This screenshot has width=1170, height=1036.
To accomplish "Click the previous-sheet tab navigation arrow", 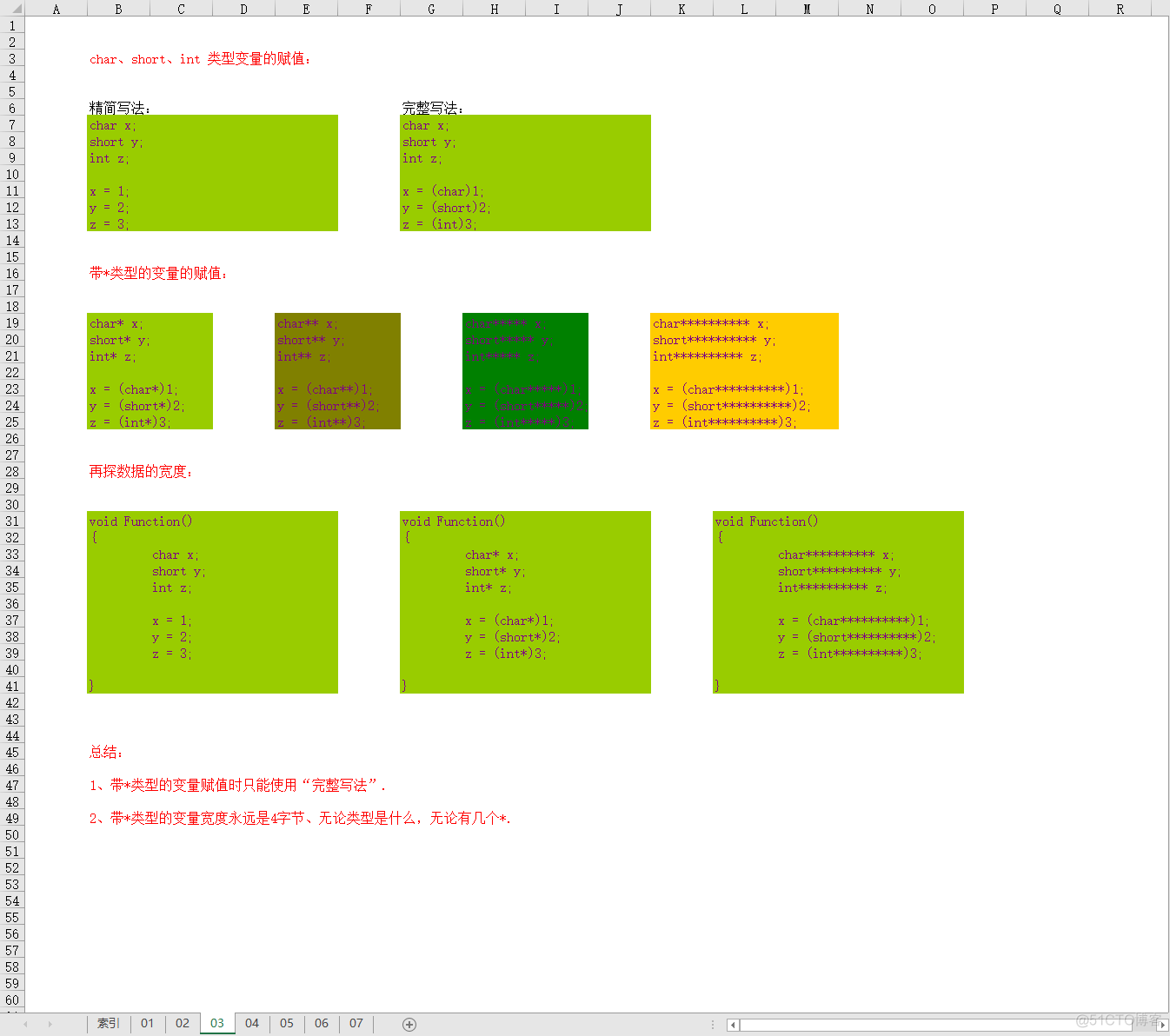I will tap(25, 1024).
